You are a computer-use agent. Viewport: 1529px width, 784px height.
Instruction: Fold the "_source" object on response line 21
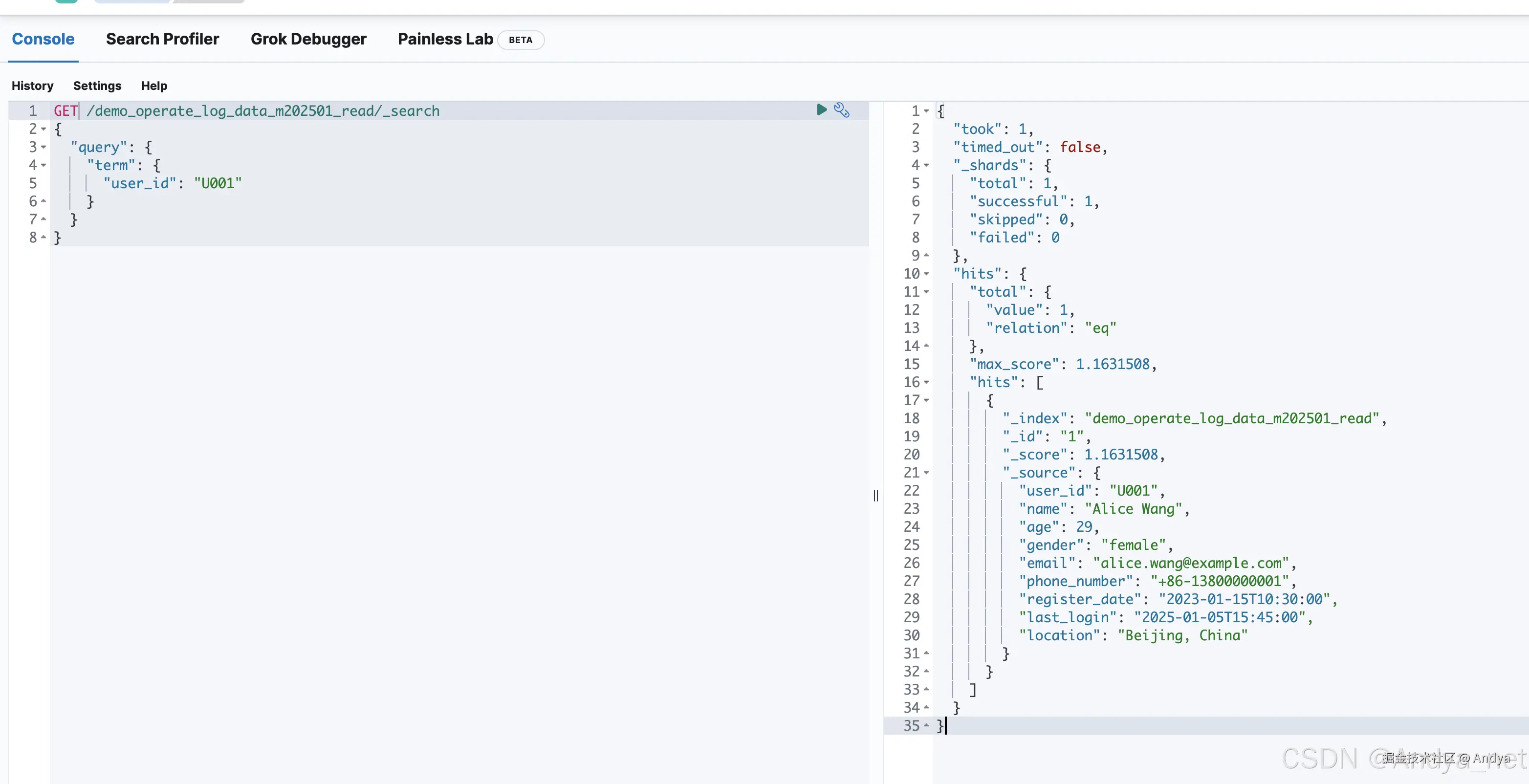(x=927, y=473)
